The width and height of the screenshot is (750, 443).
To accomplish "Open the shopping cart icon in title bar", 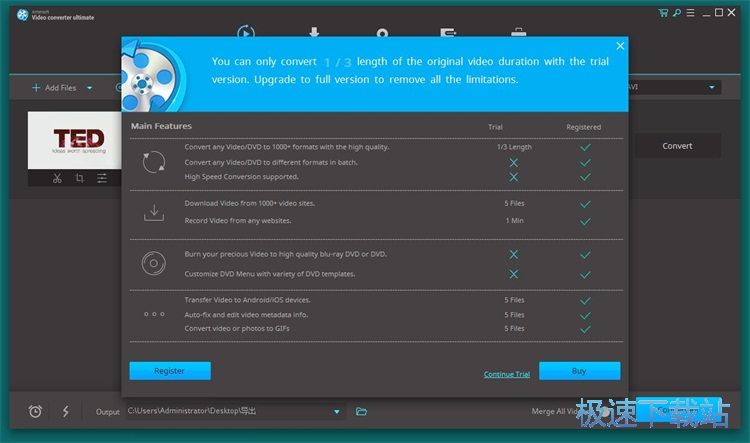I will pos(663,13).
